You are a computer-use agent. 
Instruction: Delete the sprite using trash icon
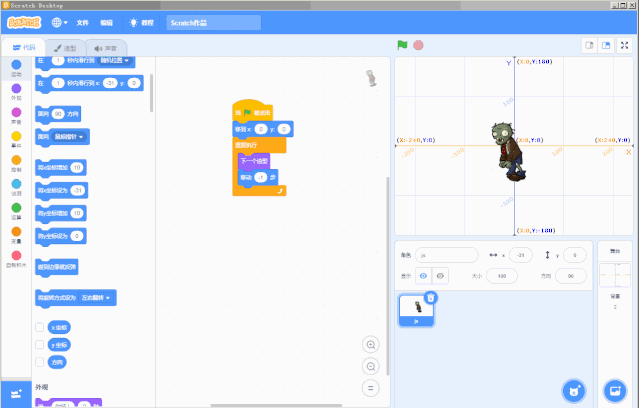click(431, 298)
